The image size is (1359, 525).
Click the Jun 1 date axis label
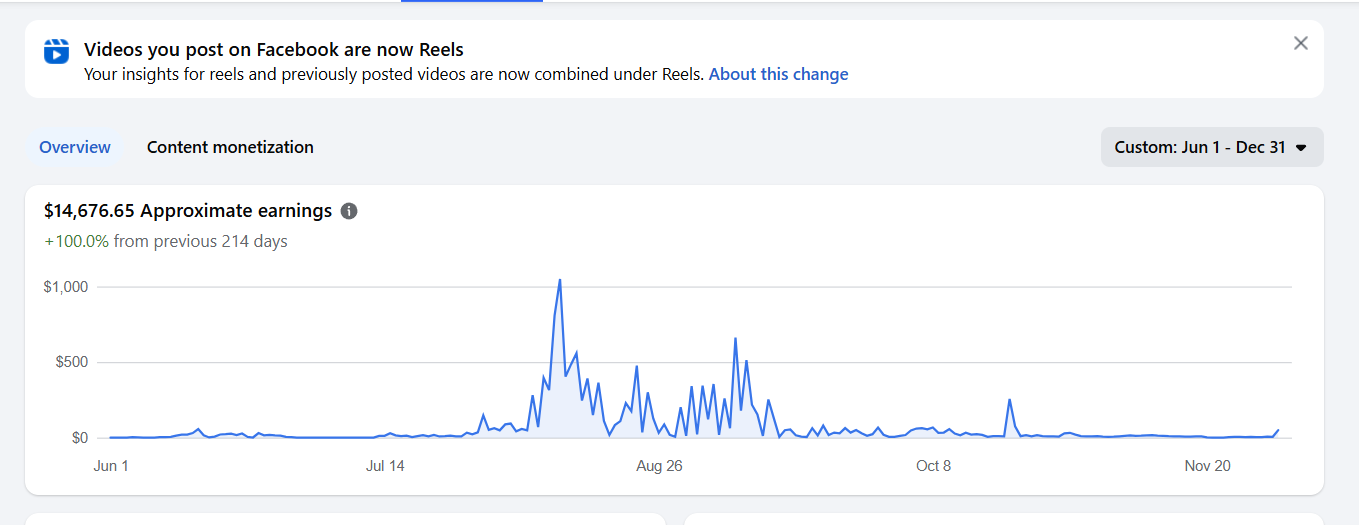[x=111, y=466]
